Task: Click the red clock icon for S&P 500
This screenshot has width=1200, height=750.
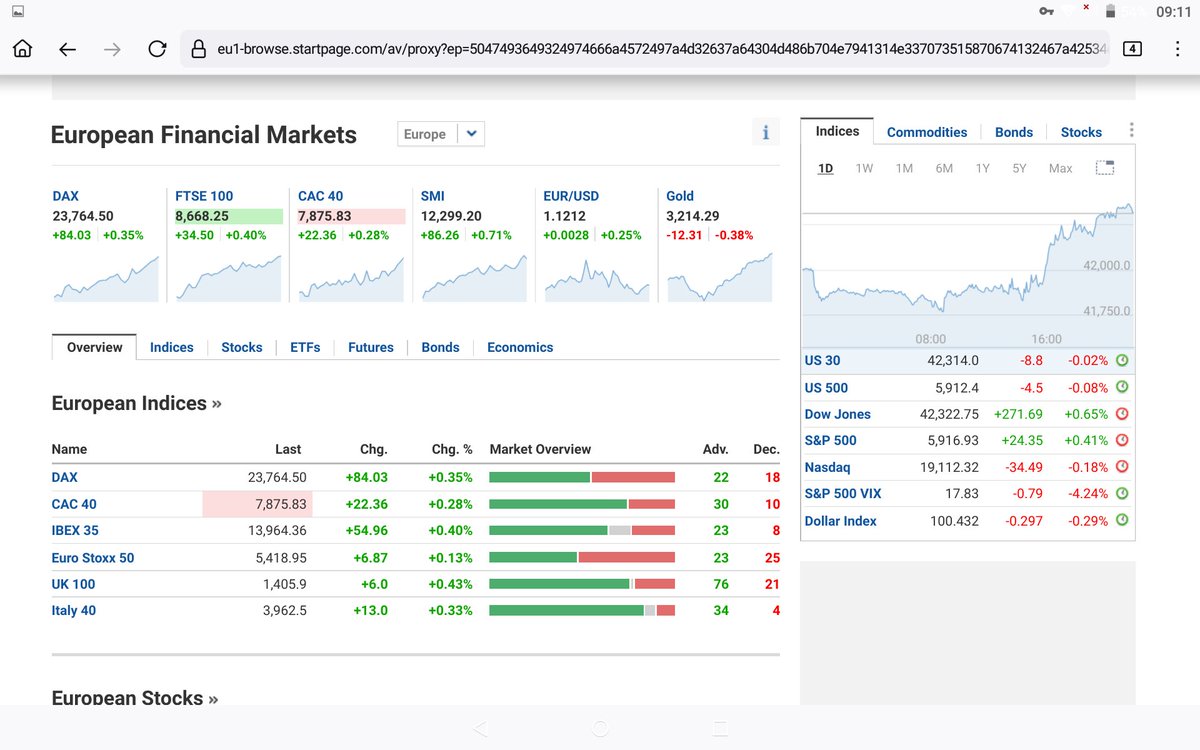Action: (1121, 439)
